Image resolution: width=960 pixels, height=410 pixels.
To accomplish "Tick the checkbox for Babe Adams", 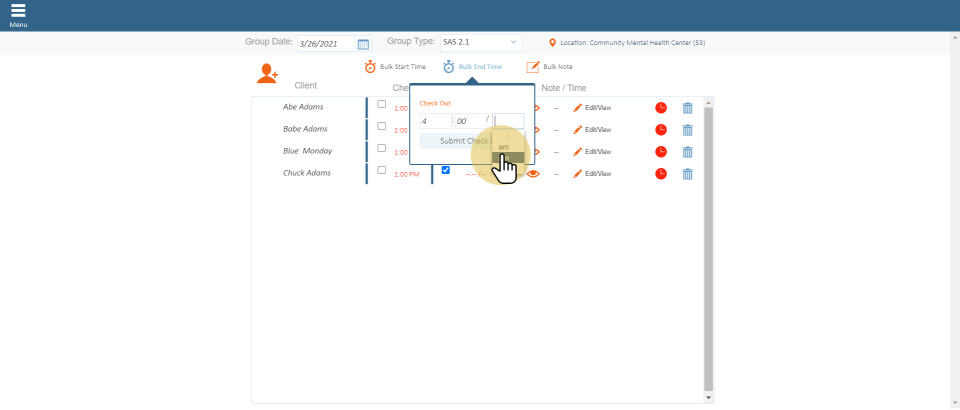I will [381, 126].
